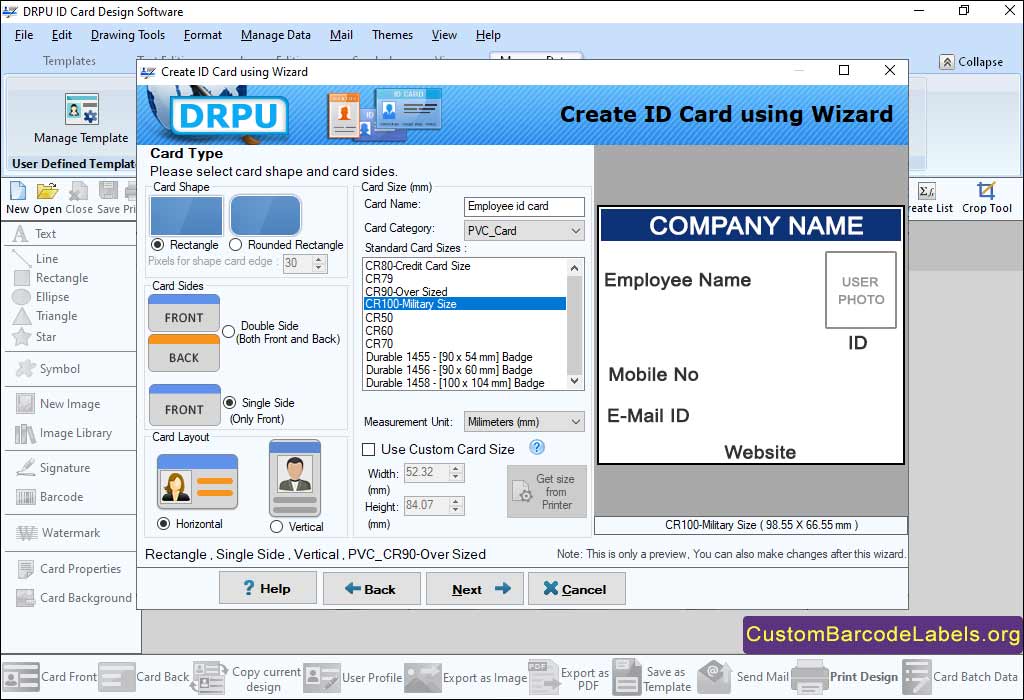Screen dimensions: 1024x700
Task: Click the Back button in wizard
Action: [372, 589]
